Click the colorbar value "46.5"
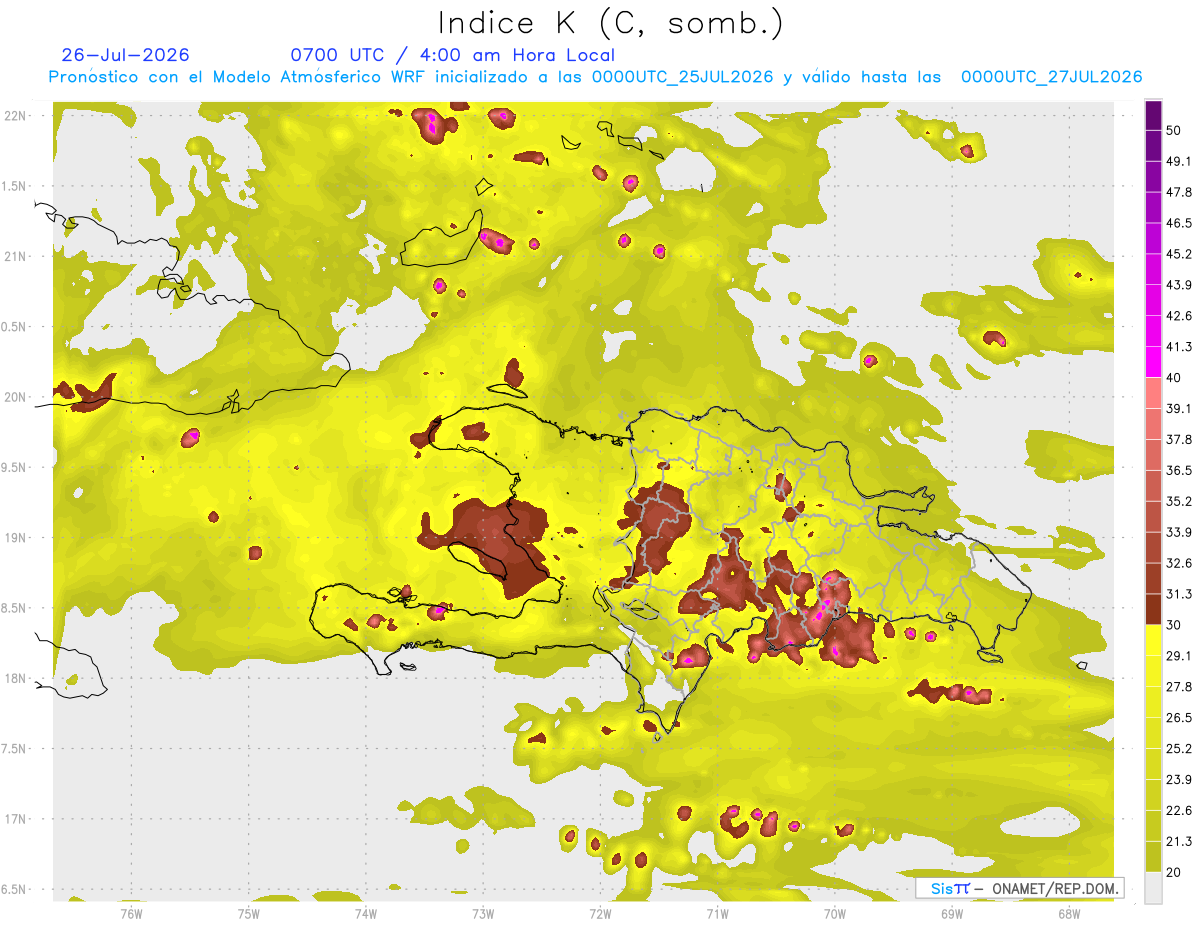 1180,223
